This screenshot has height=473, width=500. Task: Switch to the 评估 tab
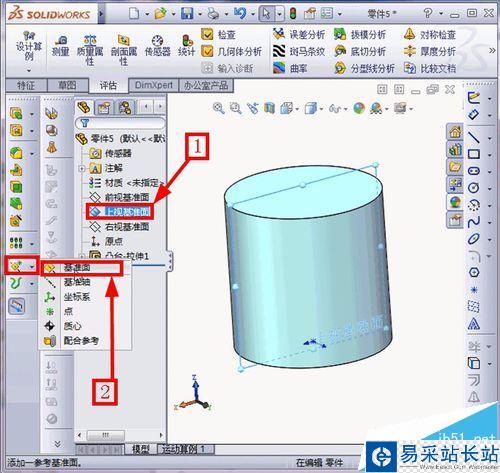(108, 86)
